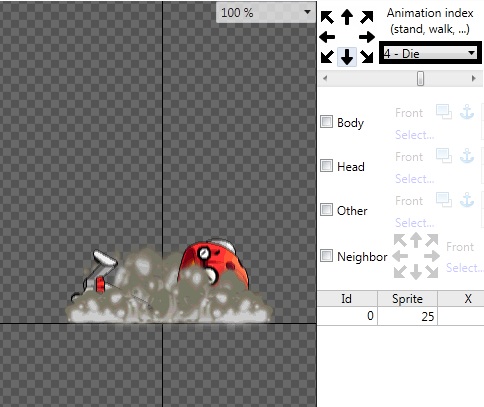The height and width of the screenshot is (407, 484).
Task: Enable the Other checkbox
Action: click(x=326, y=210)
